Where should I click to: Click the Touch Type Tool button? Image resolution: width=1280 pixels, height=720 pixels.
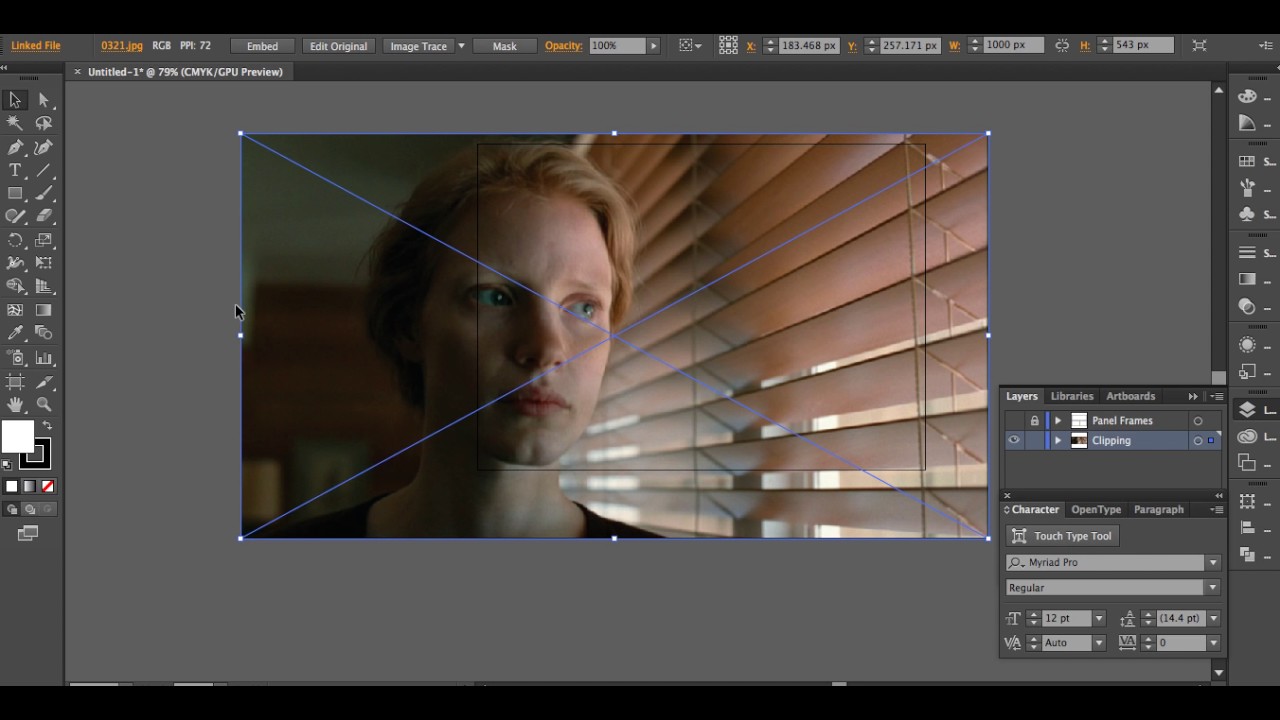[1062, 536]
